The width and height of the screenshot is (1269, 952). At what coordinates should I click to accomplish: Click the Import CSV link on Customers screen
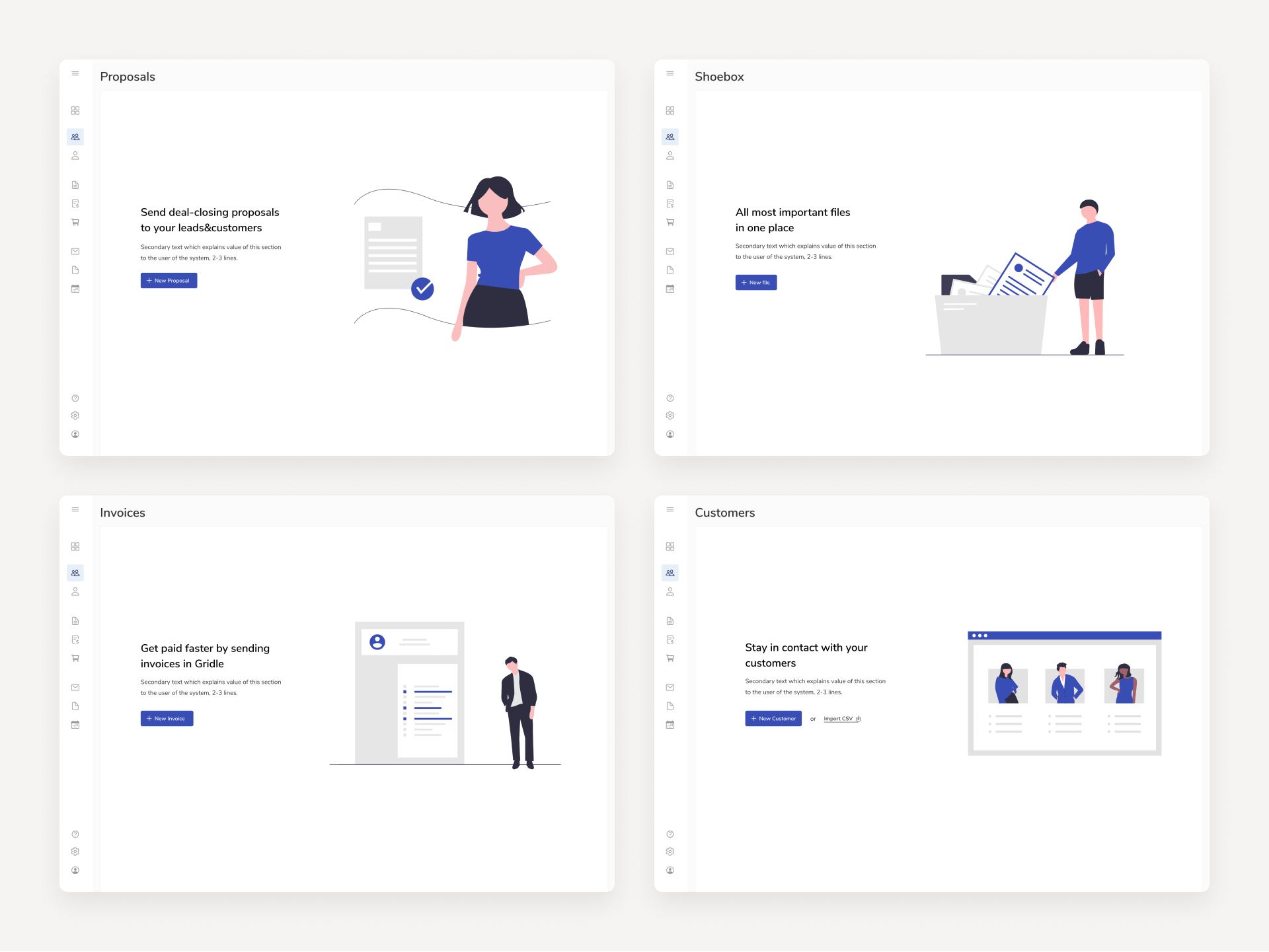[x=840, y=719]
